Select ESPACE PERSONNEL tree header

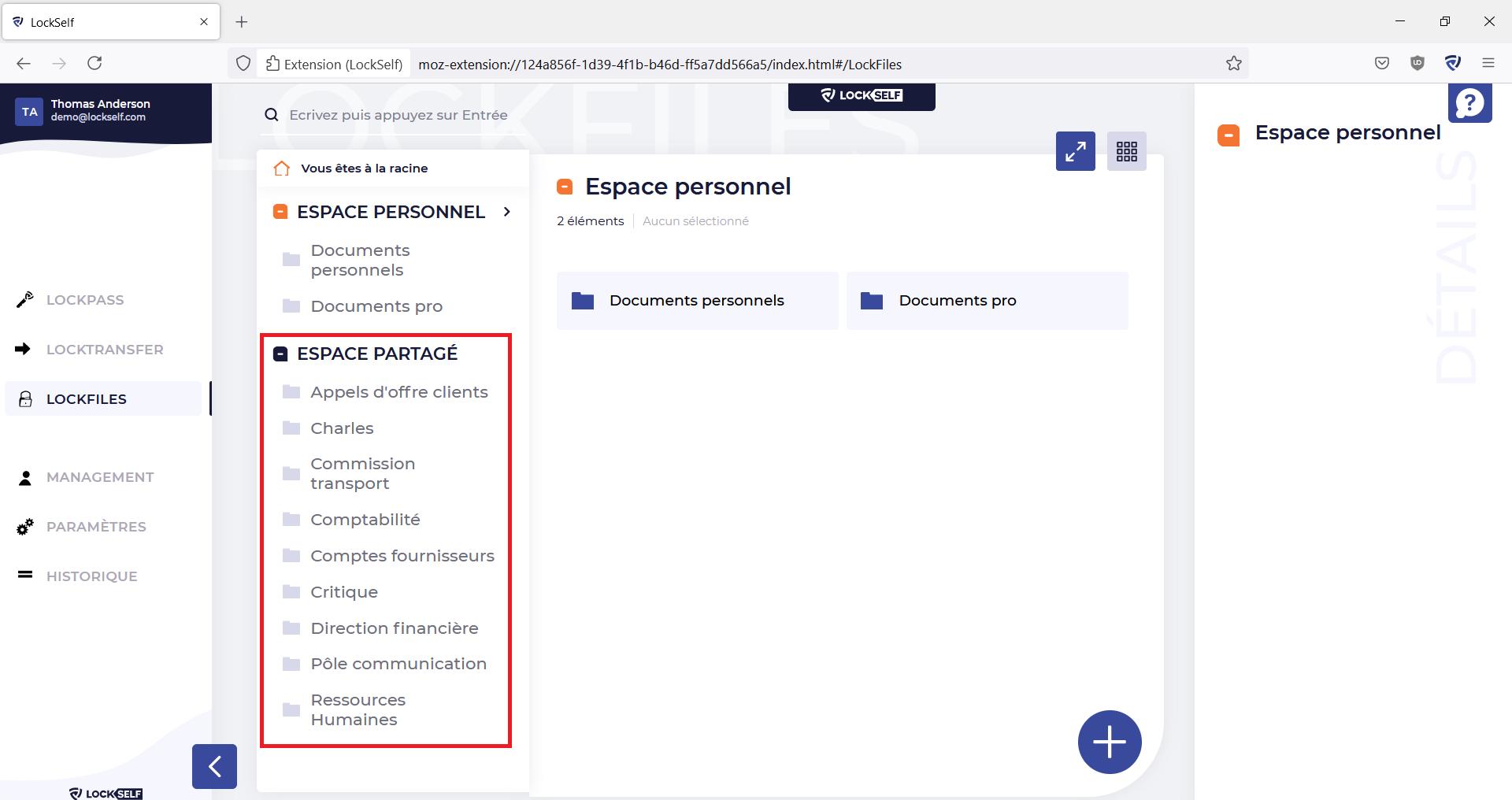tap(391, 212)
